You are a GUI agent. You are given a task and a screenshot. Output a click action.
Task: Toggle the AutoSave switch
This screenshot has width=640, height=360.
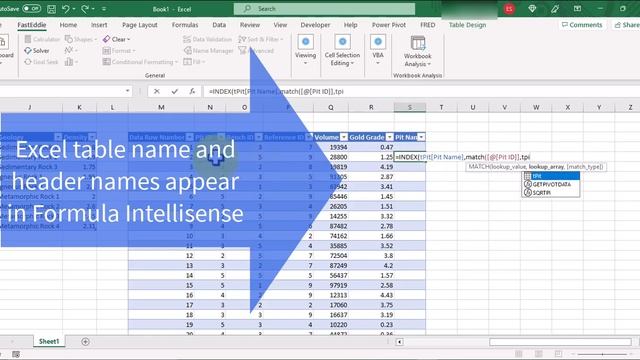click(31, 9)
